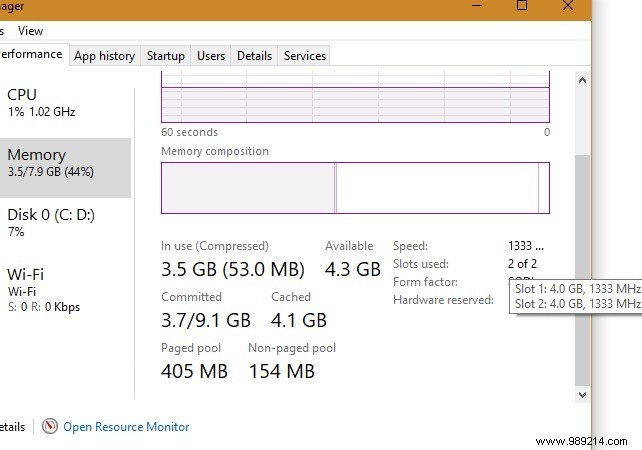Click the vertical scrollbar thumb
The image size is (642, 450).
click(582, 270)
